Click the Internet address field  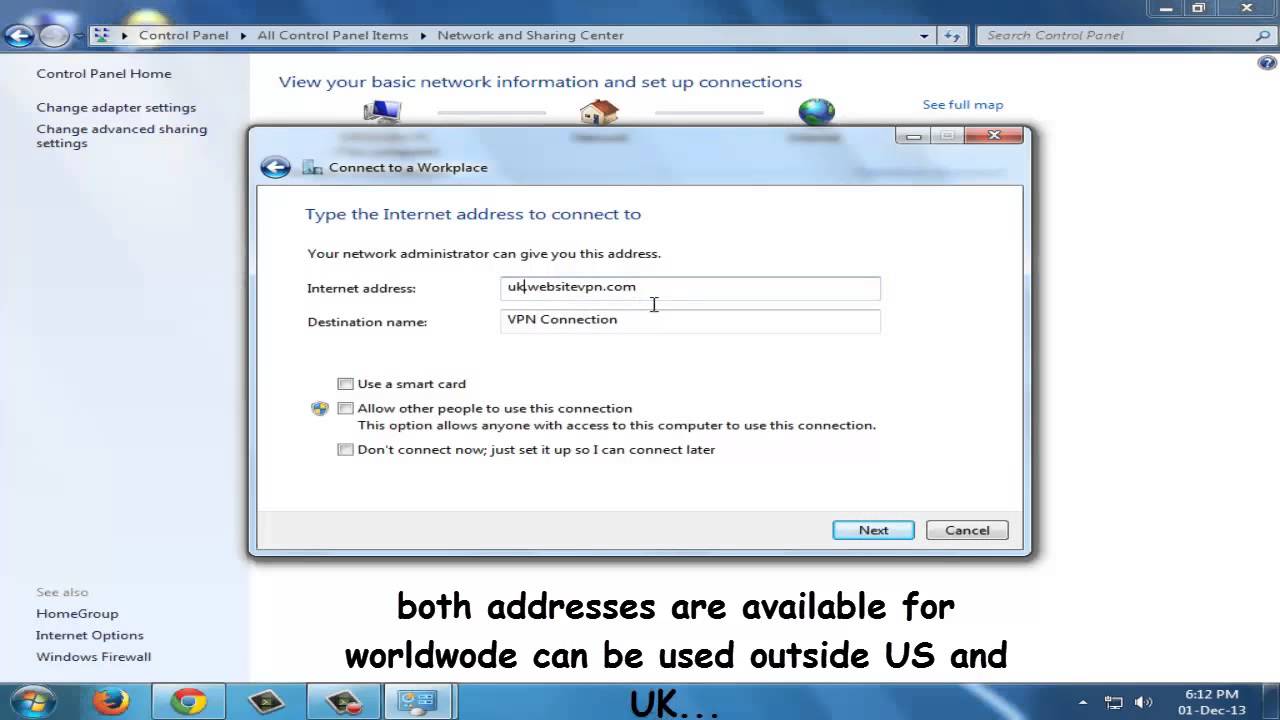(690, 288)
